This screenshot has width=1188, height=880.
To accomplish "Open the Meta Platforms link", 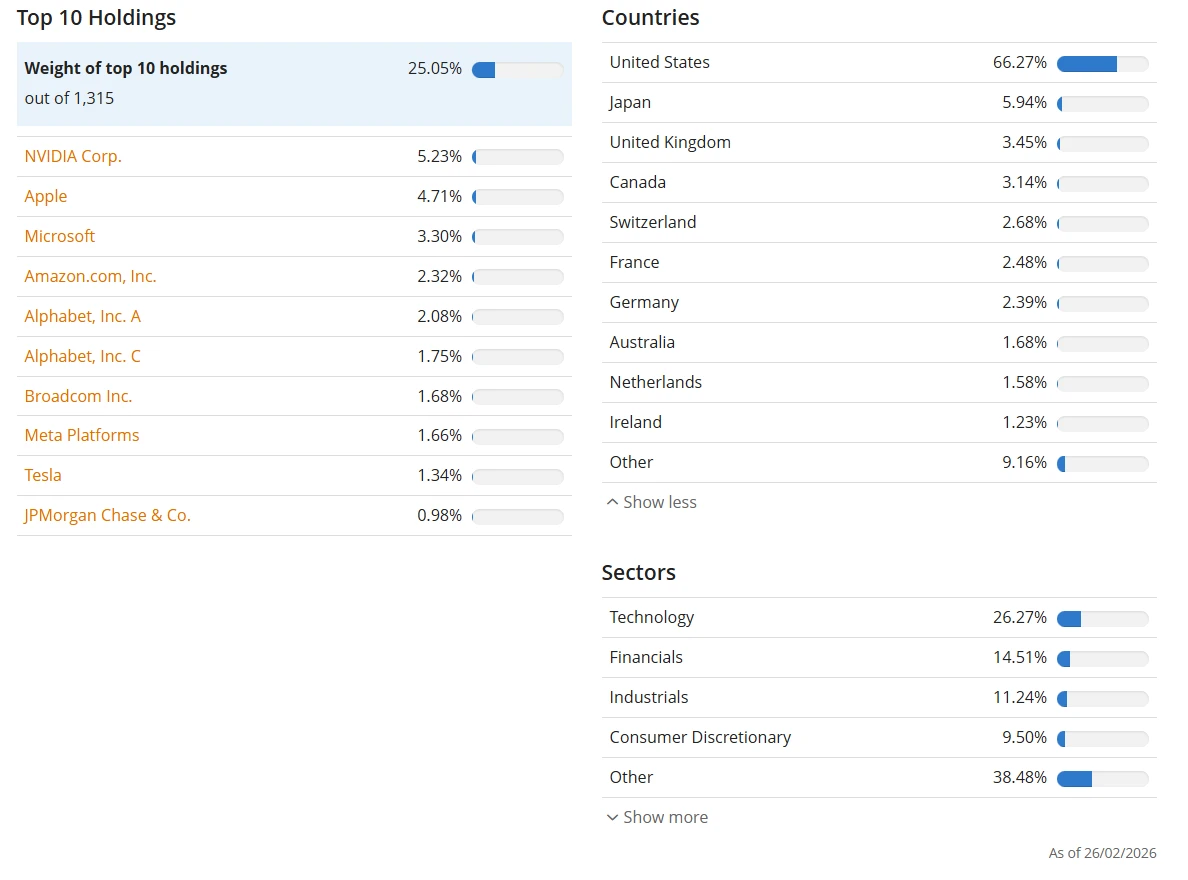I will click(x=82, y=436).
